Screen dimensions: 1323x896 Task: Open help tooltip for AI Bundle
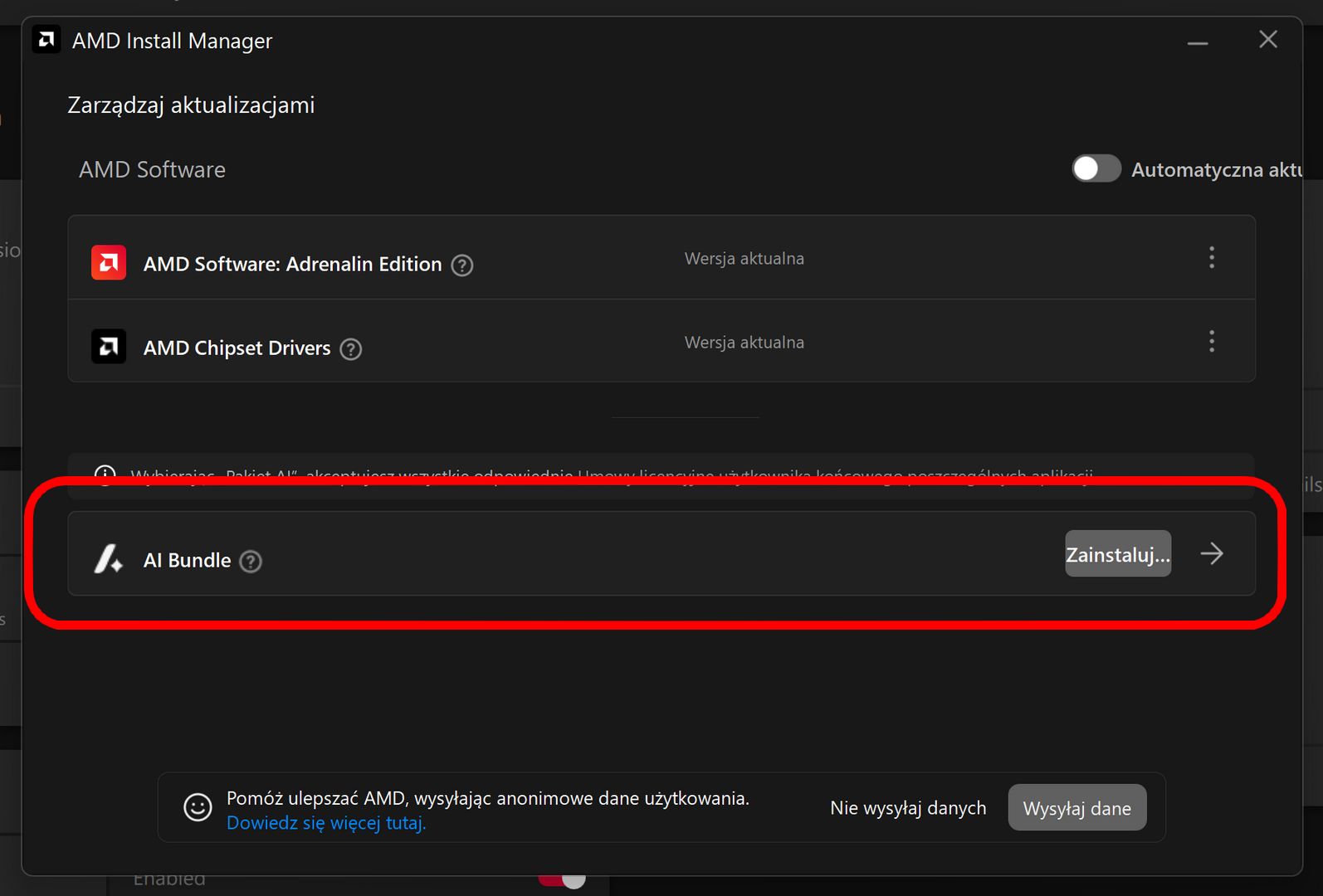pos(251,562)
